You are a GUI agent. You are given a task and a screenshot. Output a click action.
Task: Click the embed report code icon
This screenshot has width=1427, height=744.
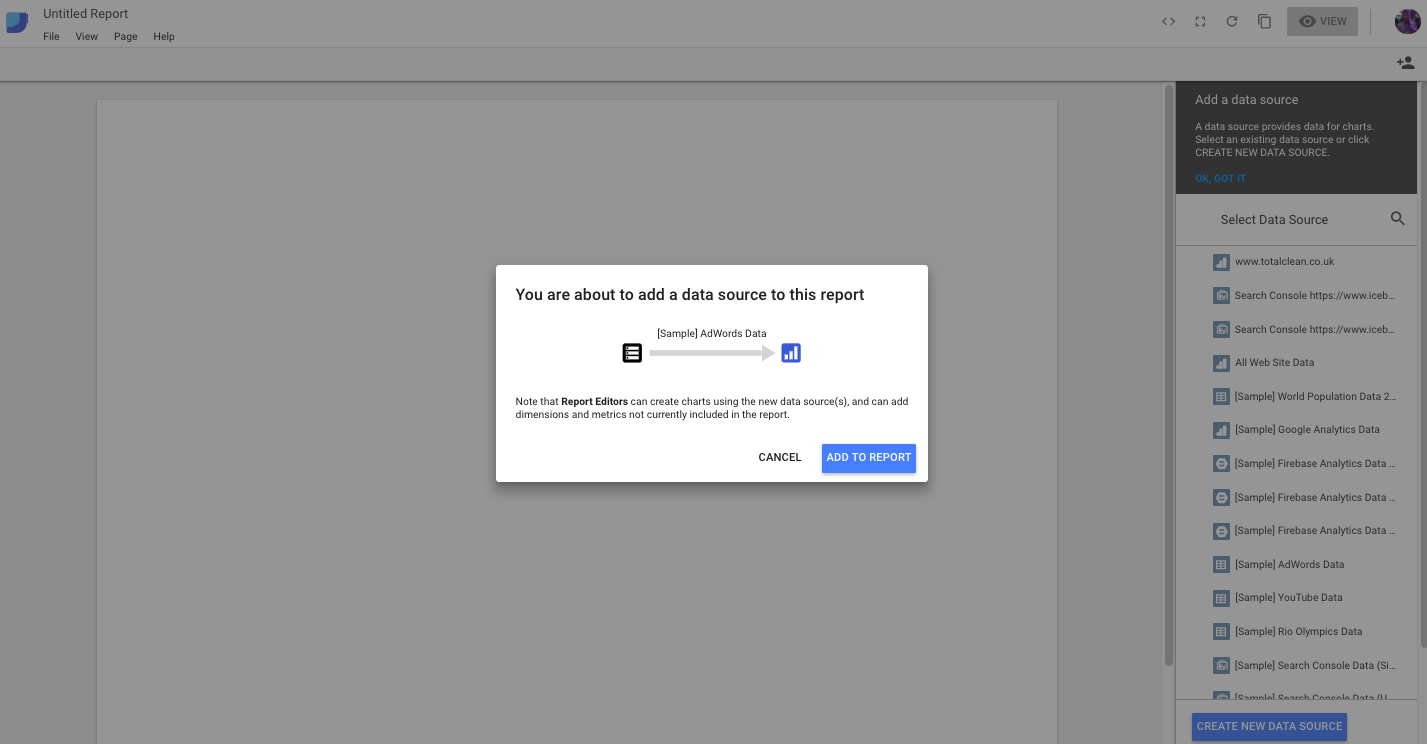pos(1168,21)
